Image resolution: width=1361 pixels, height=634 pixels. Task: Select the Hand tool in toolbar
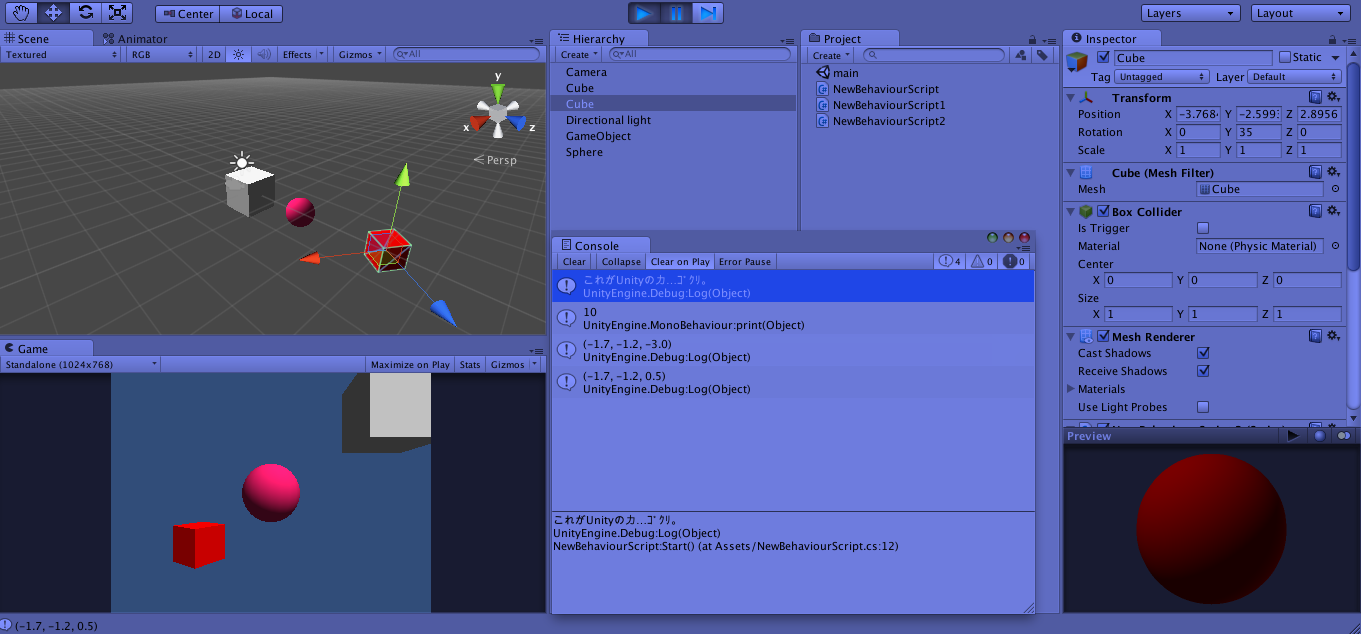22,13
